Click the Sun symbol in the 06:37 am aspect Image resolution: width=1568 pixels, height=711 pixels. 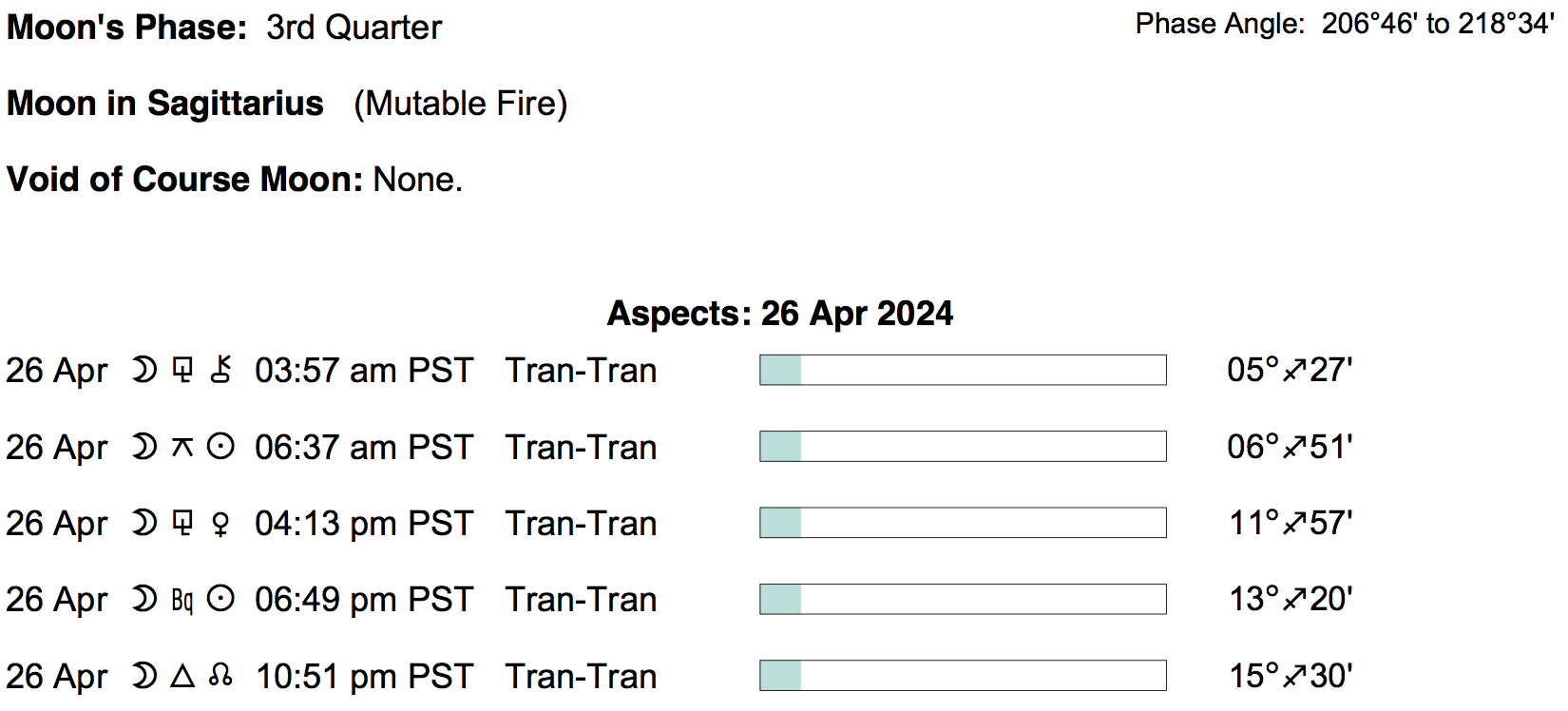click(220, 447)
